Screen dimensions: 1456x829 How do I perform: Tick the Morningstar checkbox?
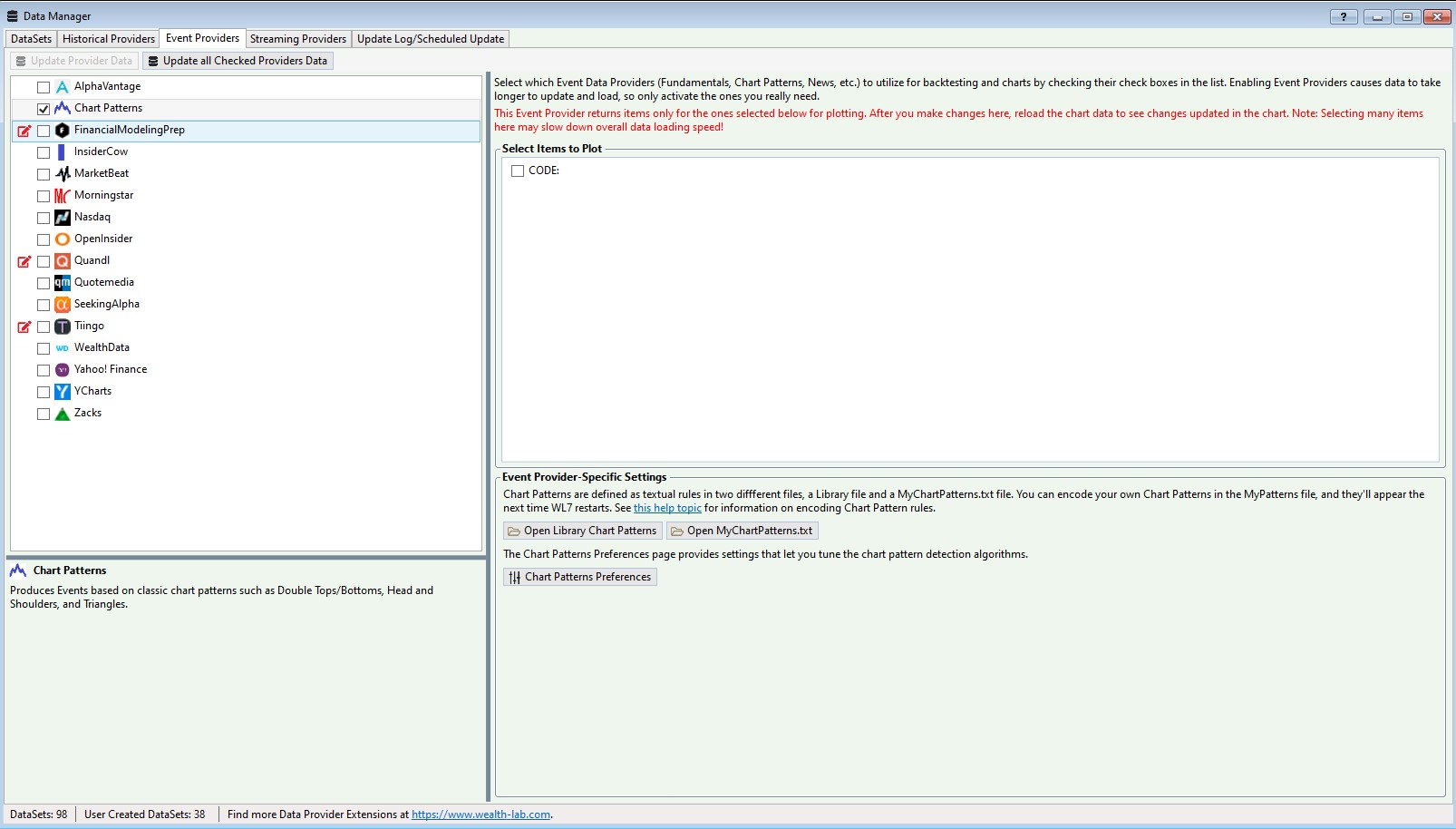click(x=44, y=196)
